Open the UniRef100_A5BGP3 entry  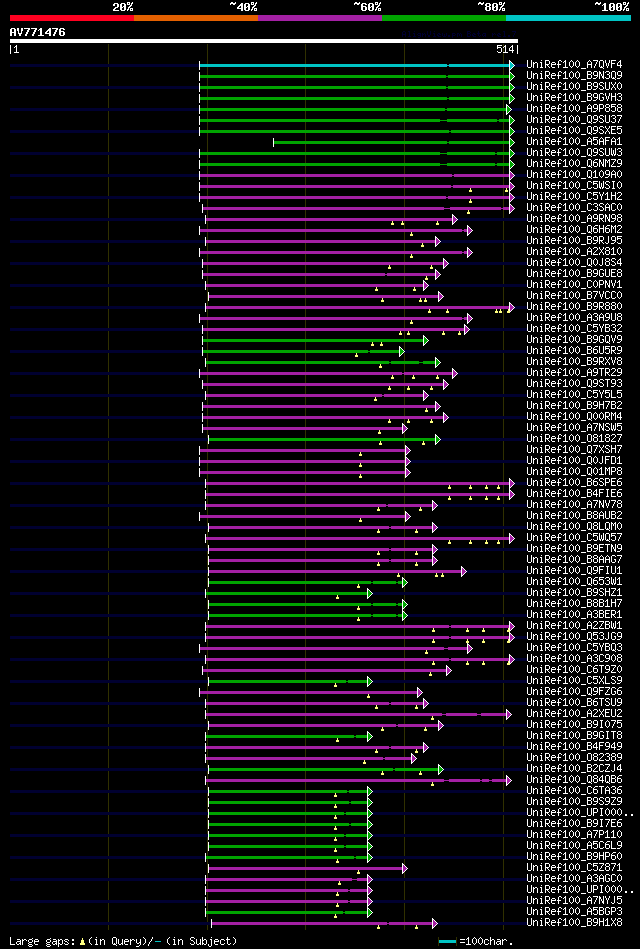[575, 911]
